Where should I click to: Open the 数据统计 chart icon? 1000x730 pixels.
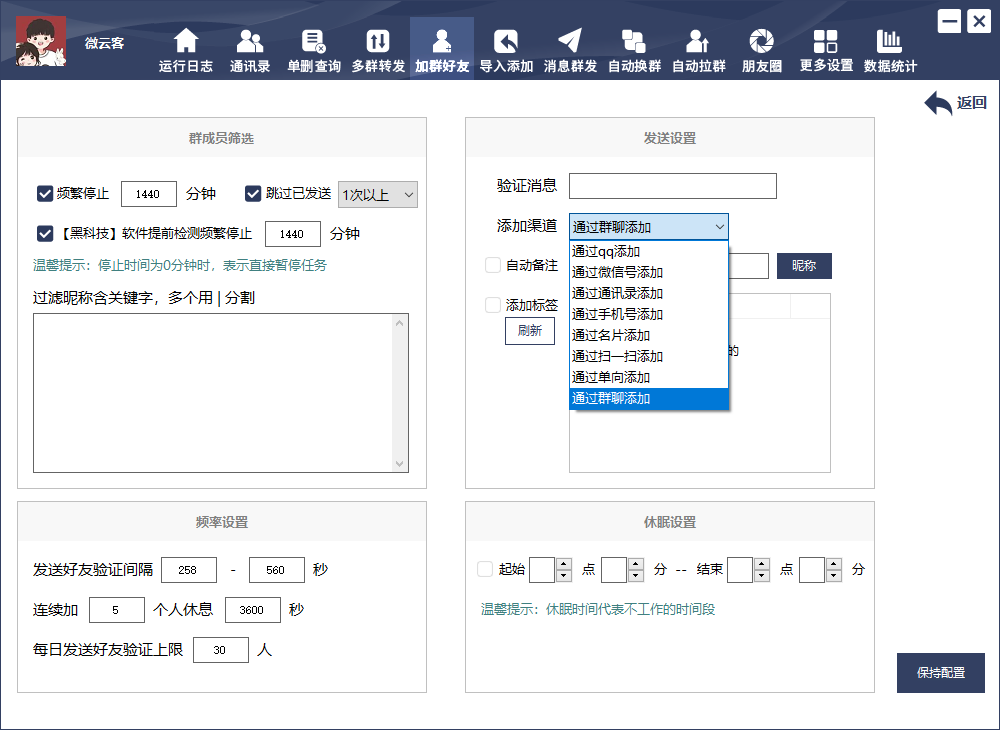coord(889,41)
